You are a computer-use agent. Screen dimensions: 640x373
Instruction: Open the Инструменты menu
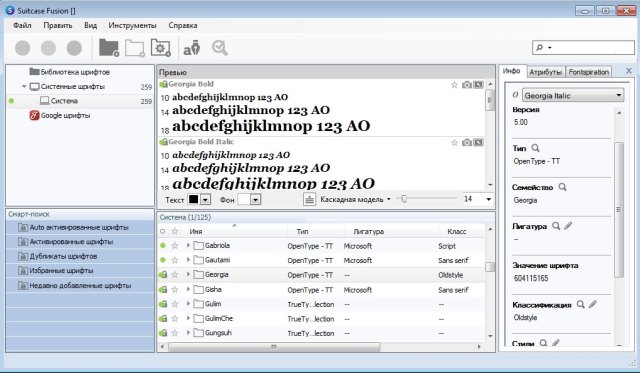coord(132,25)
